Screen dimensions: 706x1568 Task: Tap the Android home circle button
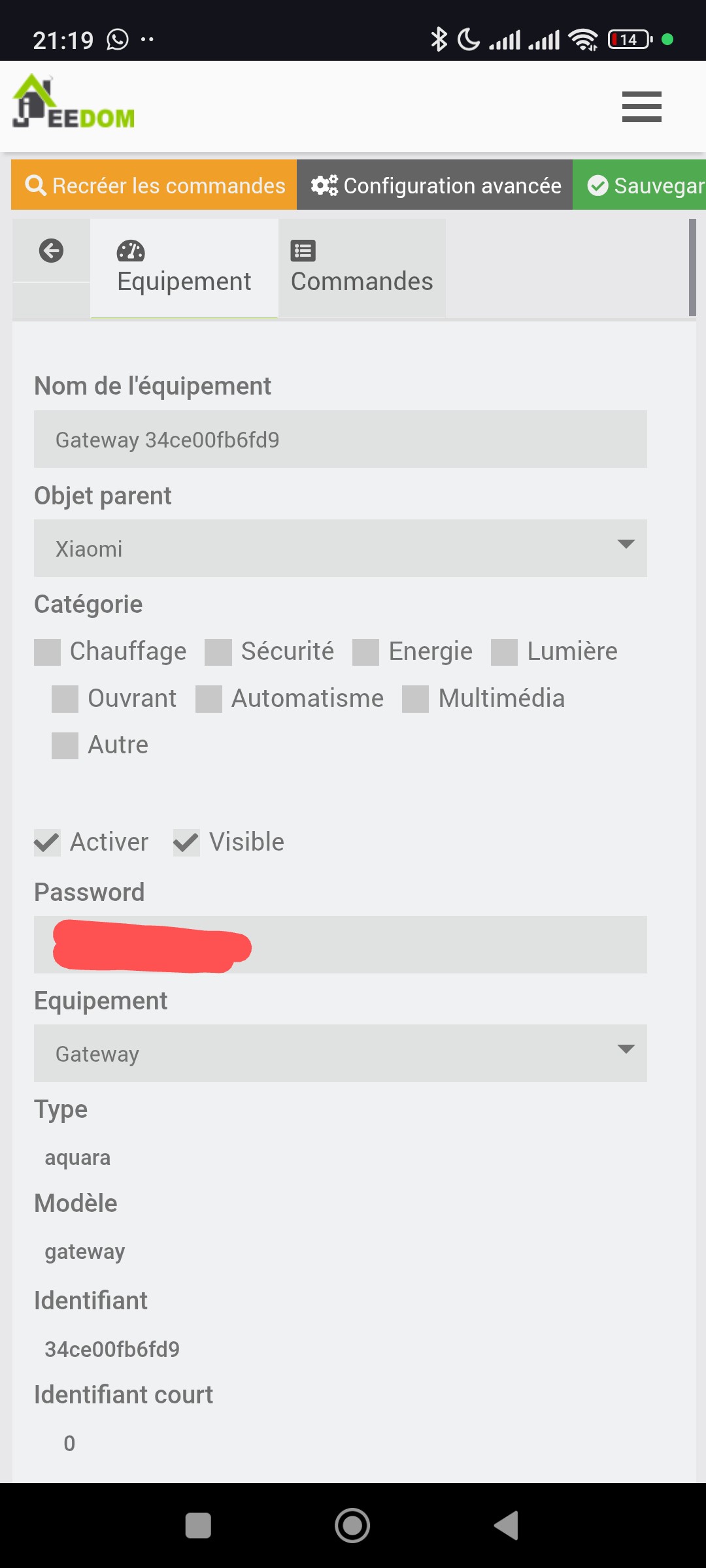click(352, 1526)
